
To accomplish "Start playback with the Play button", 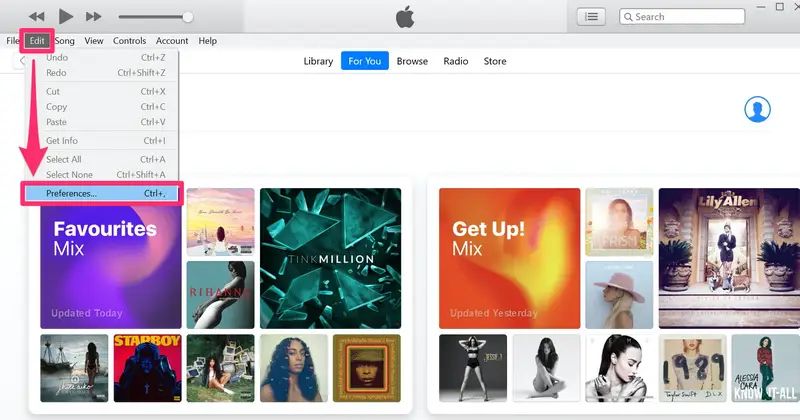I will (65, 16).
